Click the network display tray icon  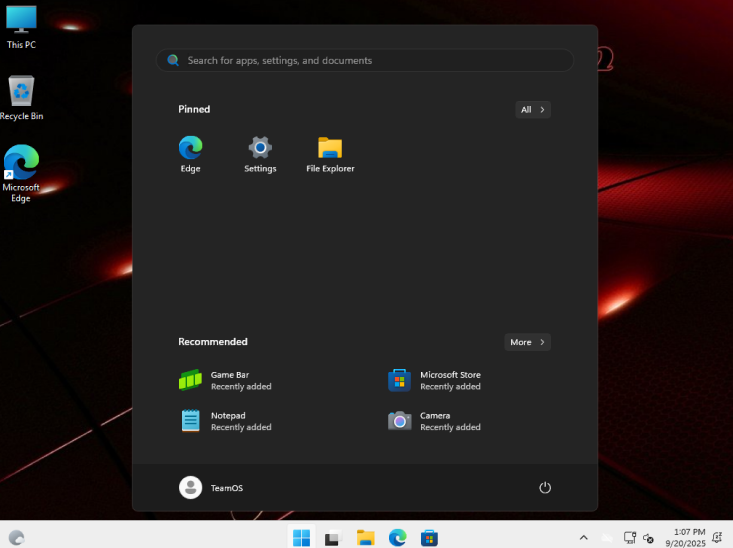pos(630,538)
